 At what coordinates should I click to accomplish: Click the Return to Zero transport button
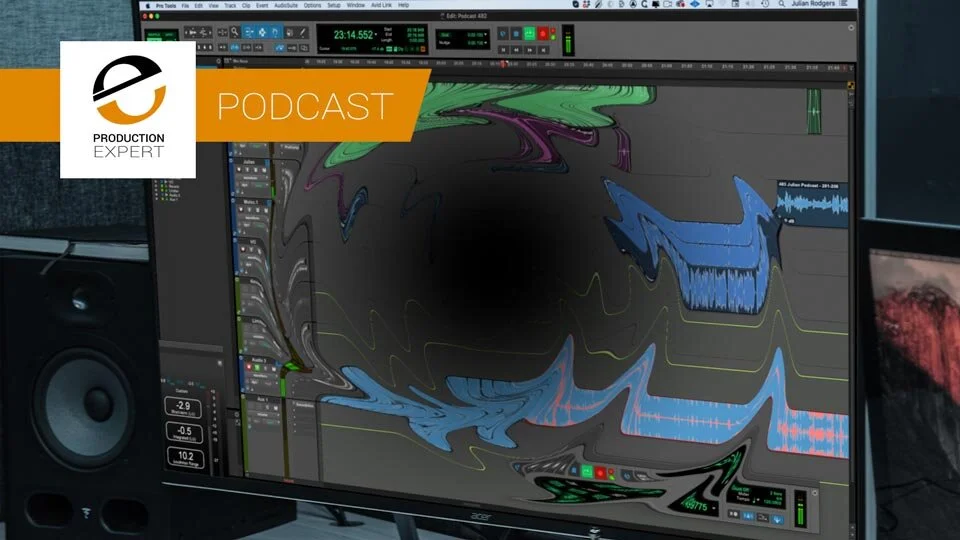503,50
